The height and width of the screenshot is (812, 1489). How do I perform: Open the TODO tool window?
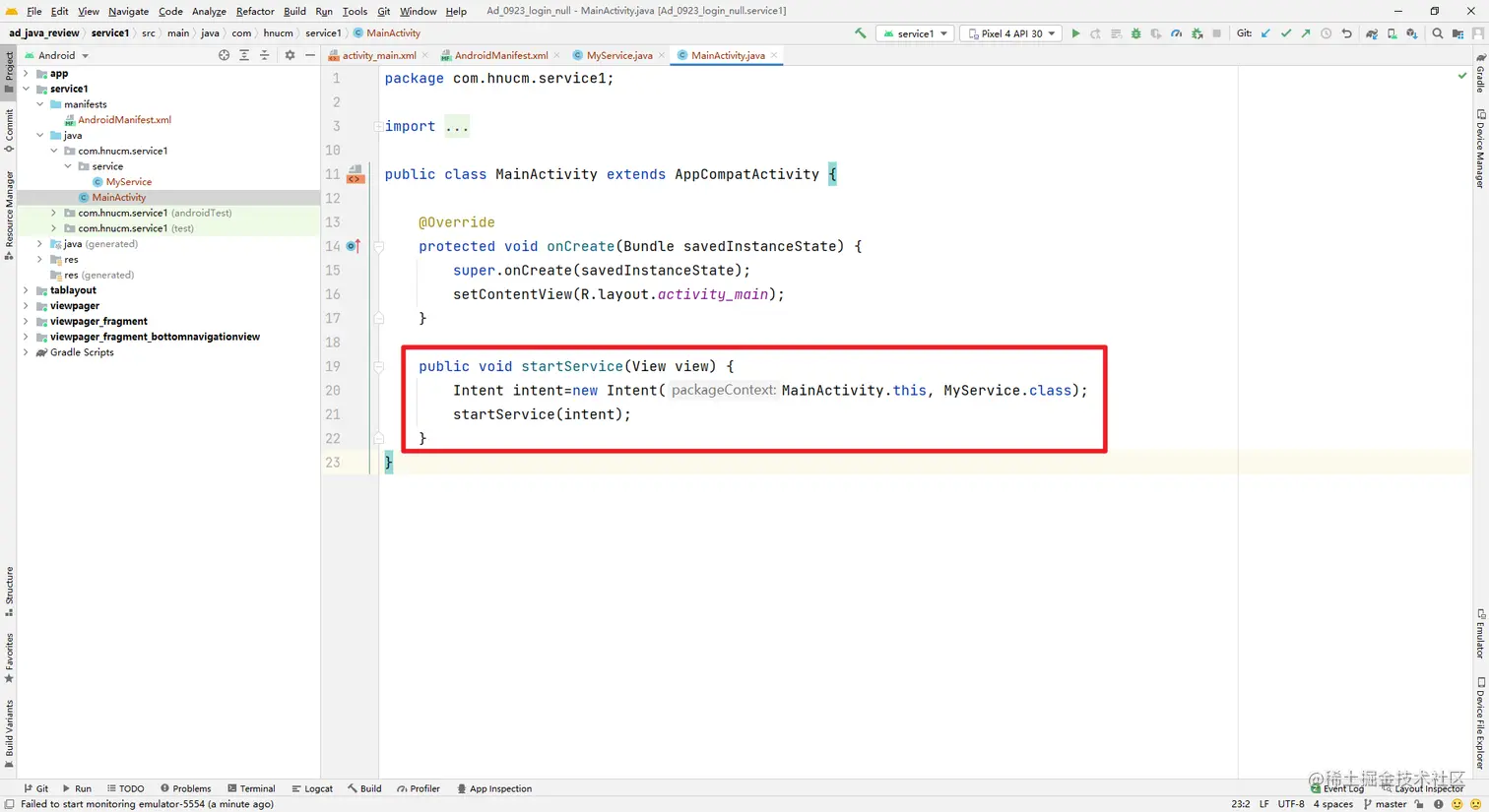[x=125, y=788]
